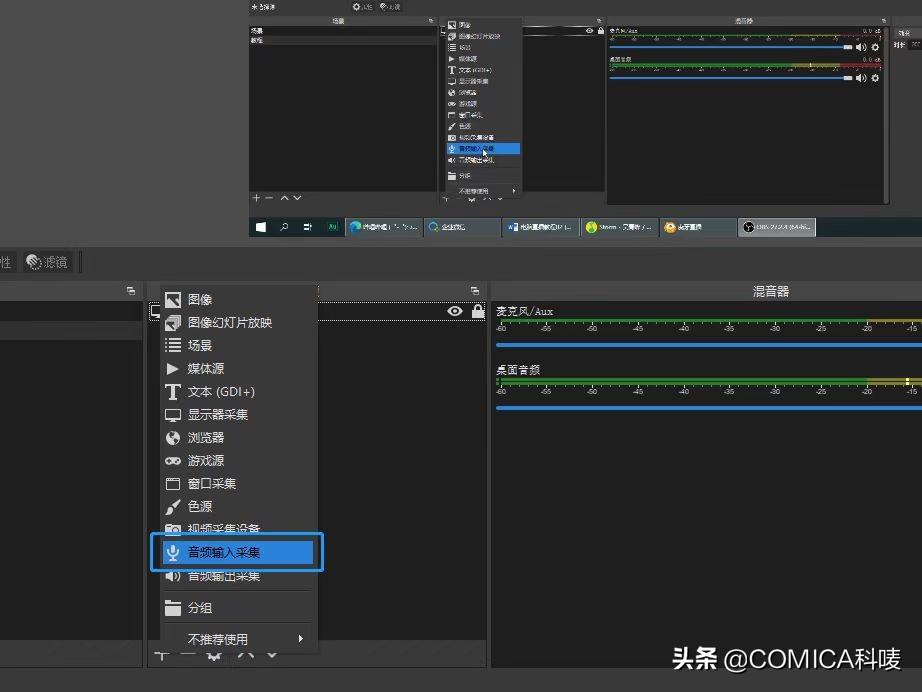Select the 媒体源 (Media Source) icon

173,368
